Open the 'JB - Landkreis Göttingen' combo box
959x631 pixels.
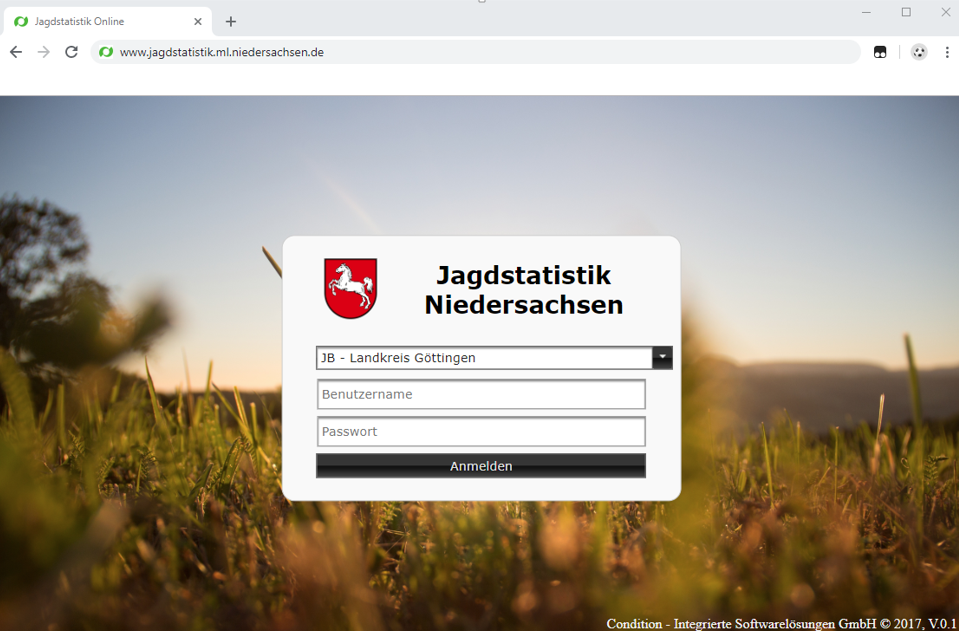(x=484, y=358)
